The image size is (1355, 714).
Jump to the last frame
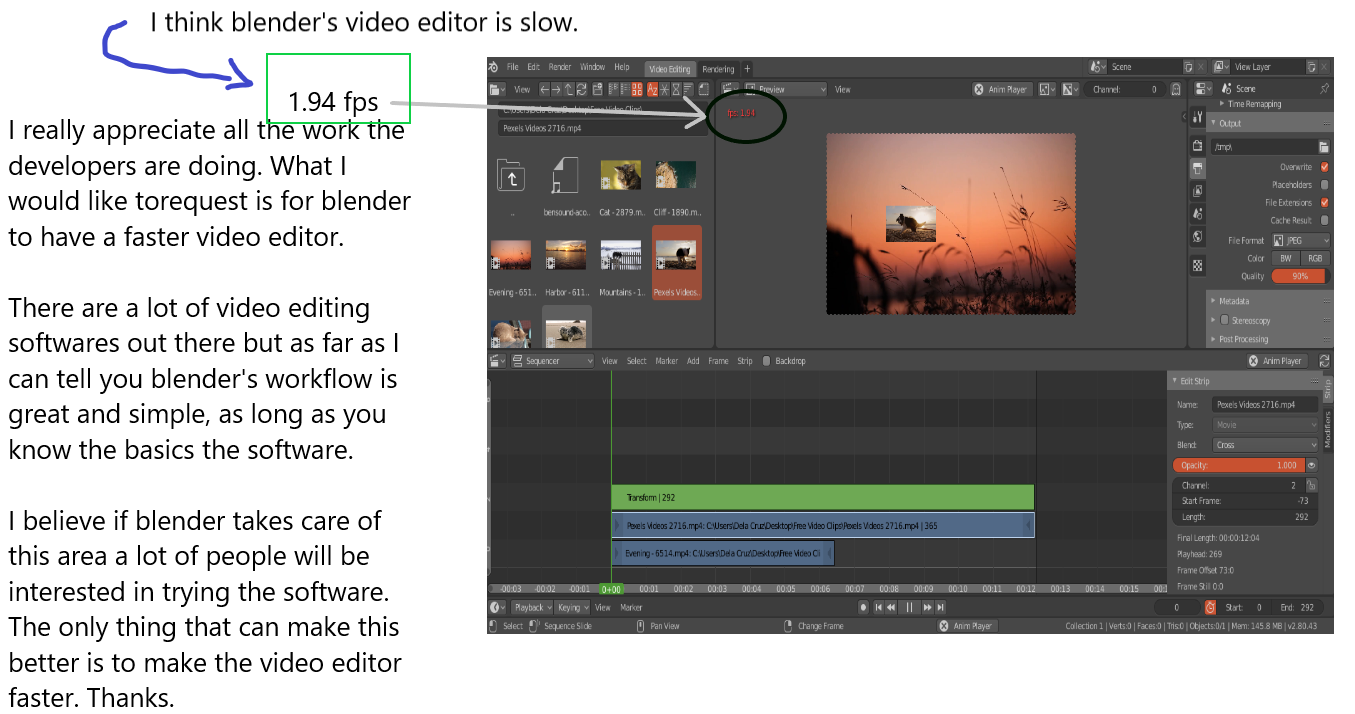point(941,607)
